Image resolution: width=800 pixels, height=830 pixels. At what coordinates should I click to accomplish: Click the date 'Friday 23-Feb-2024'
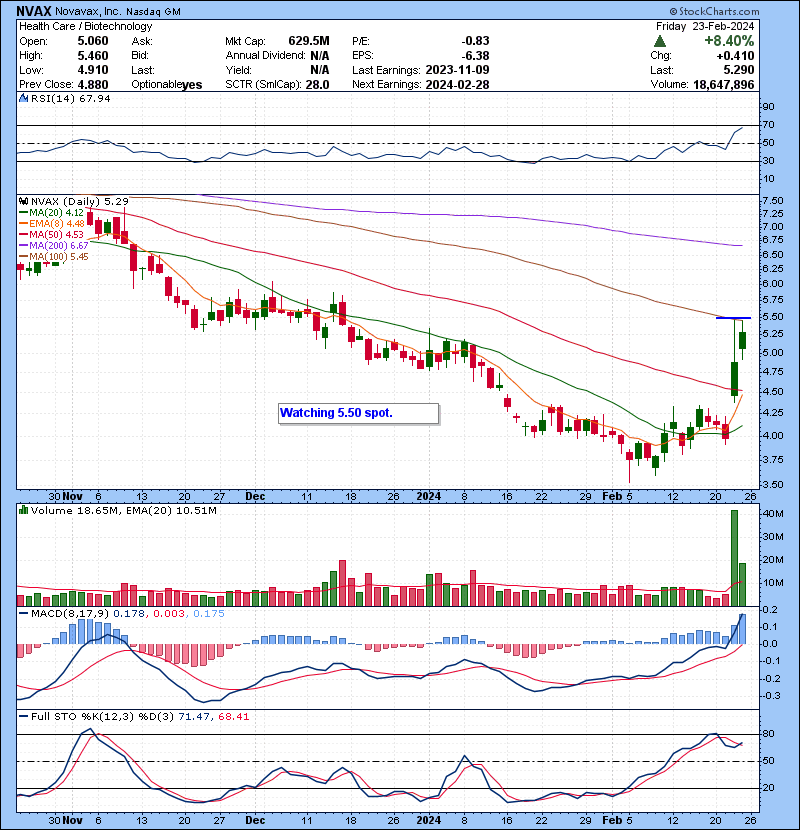[705, 26]
